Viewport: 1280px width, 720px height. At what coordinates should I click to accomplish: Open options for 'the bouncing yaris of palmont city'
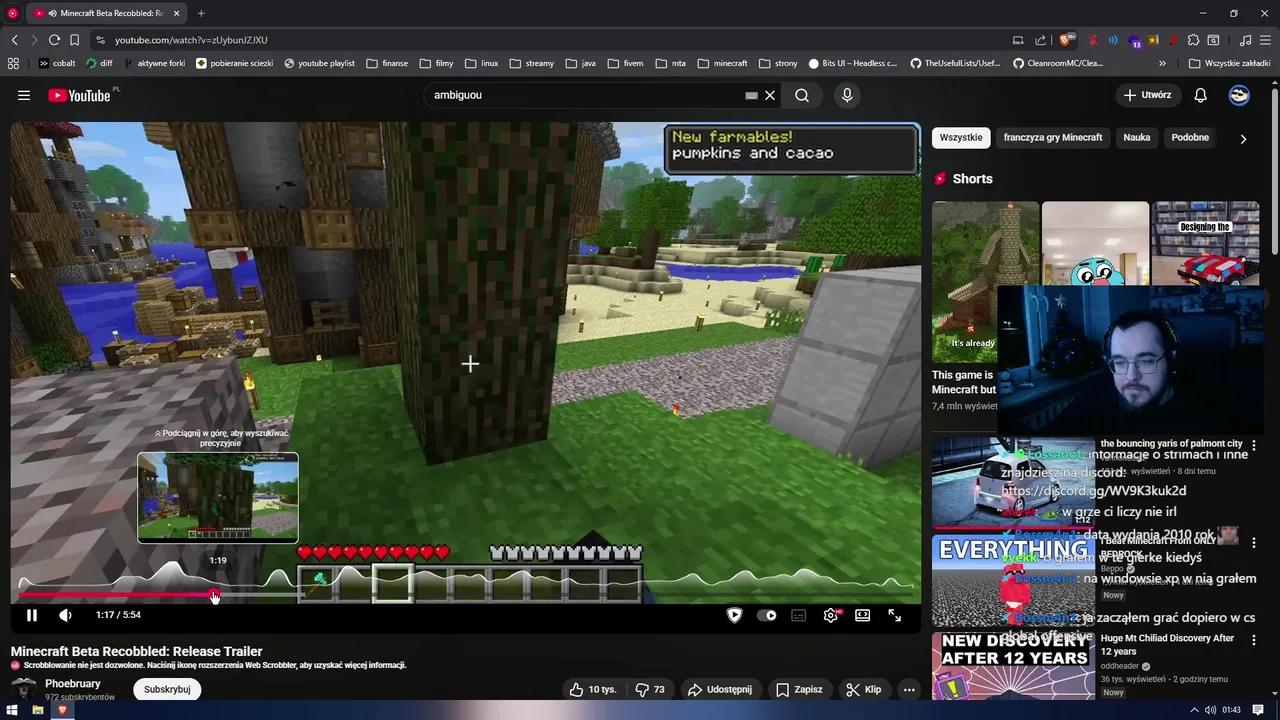point(1254,444)
